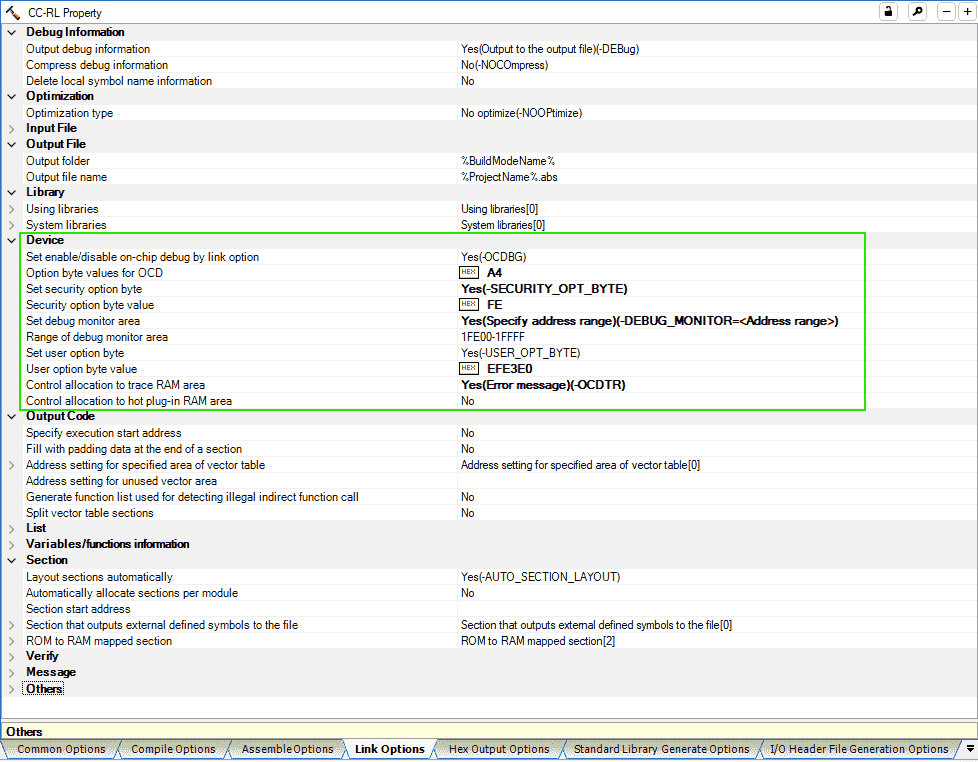
Task: Collapse all categories with minus button
Action: click(x=946, y=11)
